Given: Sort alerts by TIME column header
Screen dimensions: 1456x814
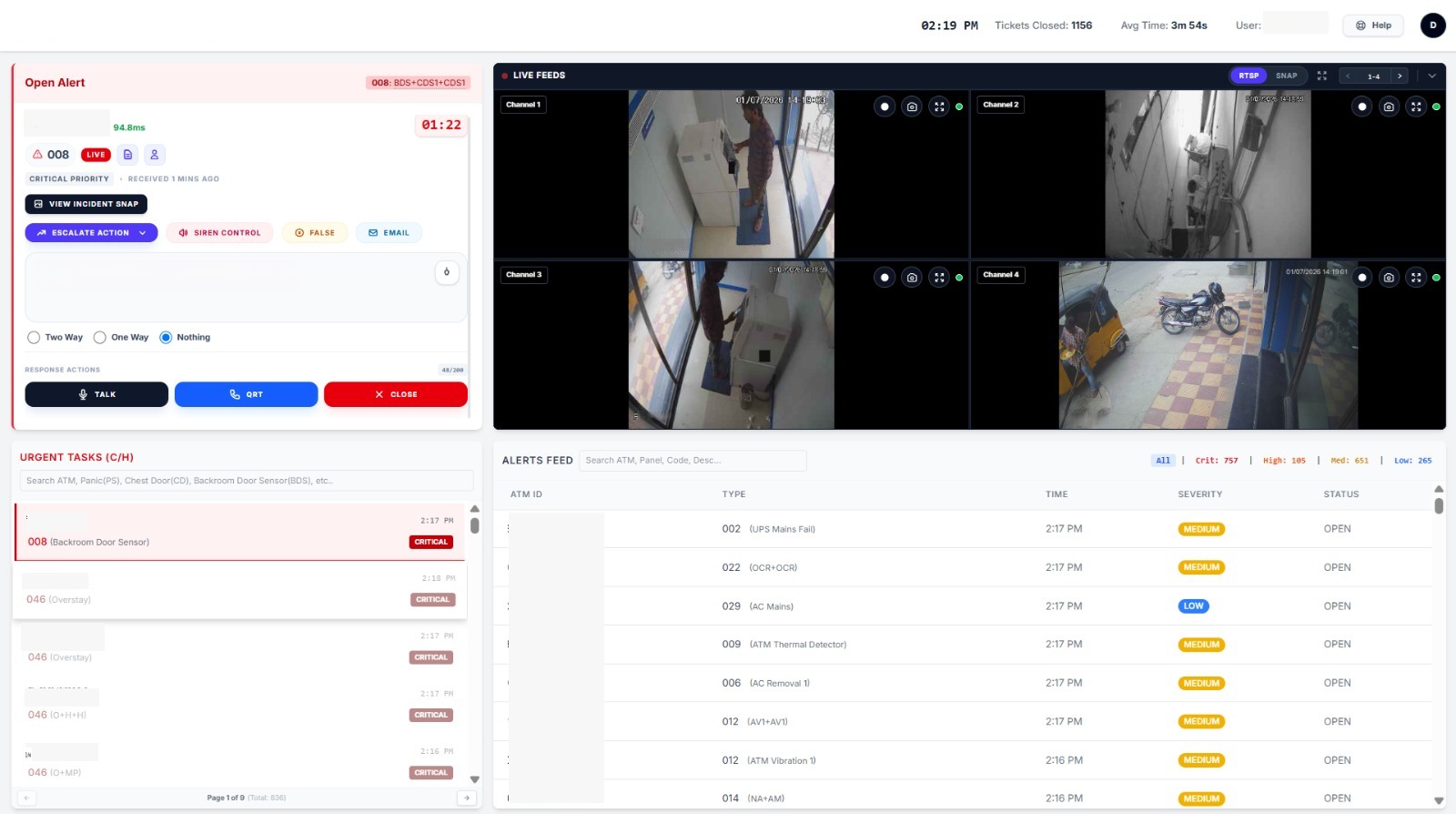Looking at the screenshot, I should tap(1057, 494).
